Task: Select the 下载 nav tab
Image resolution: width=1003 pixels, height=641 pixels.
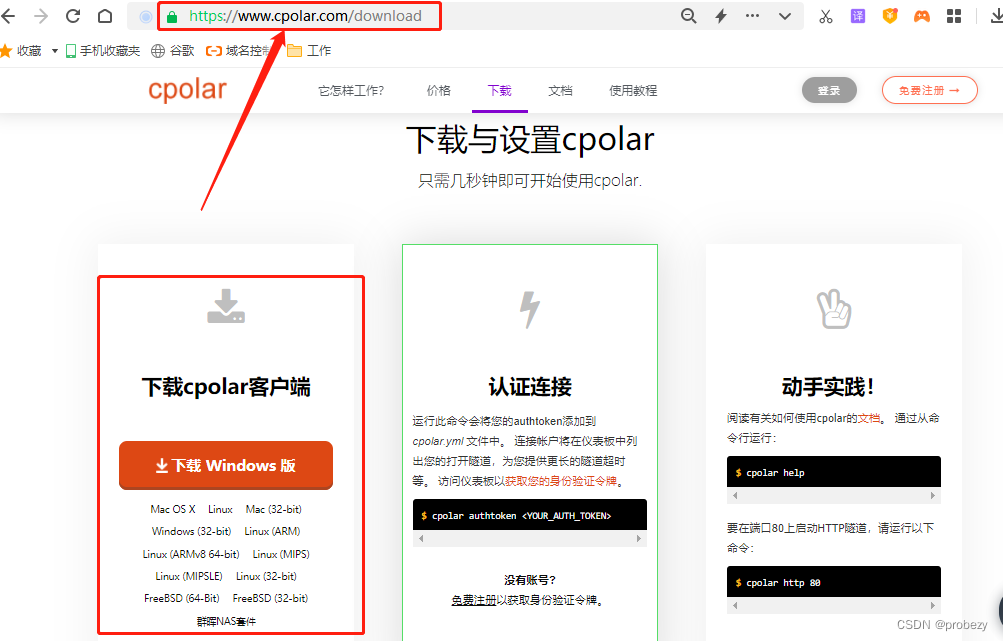Action: coord(500,91)
